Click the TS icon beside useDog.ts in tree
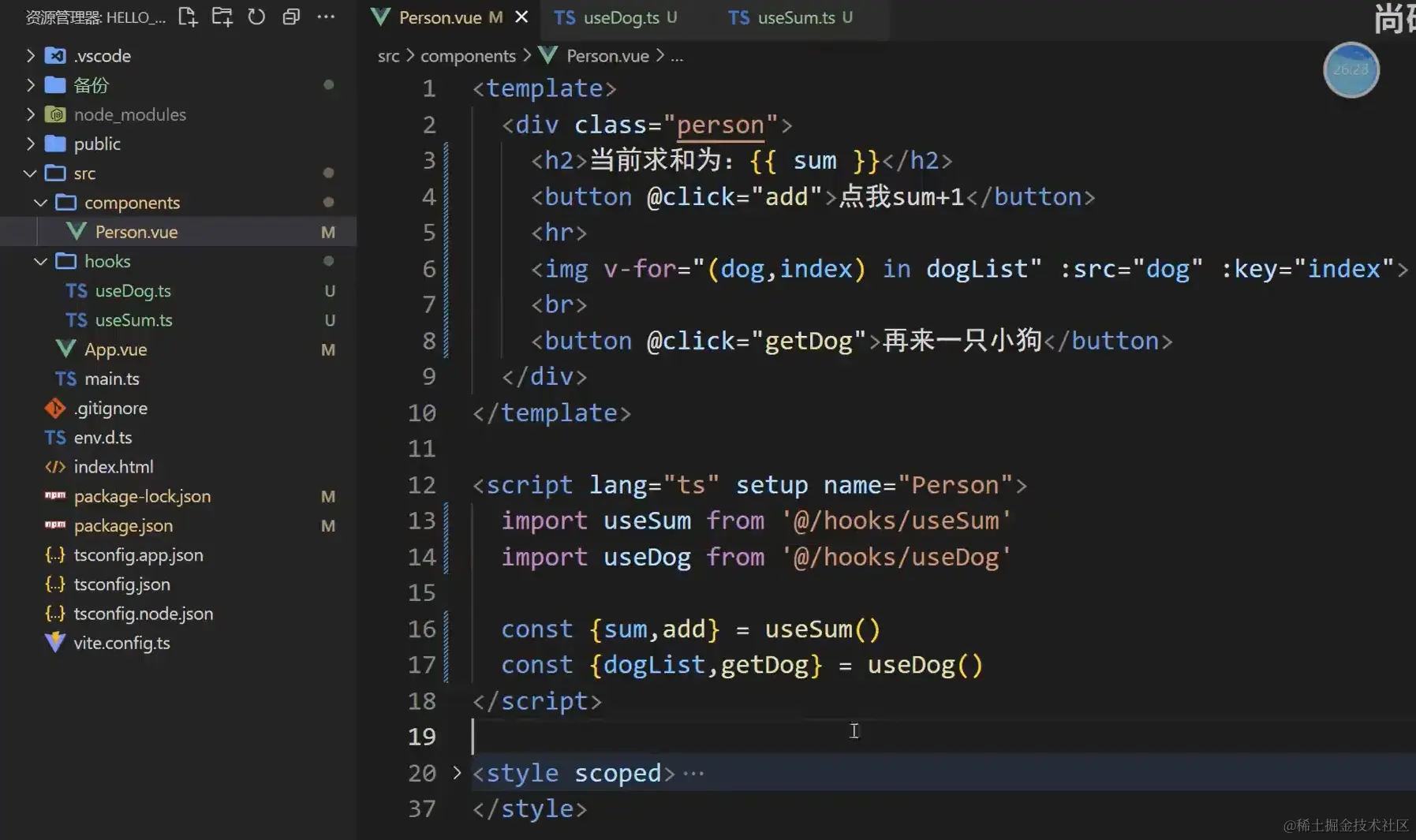 pos(77,291)
